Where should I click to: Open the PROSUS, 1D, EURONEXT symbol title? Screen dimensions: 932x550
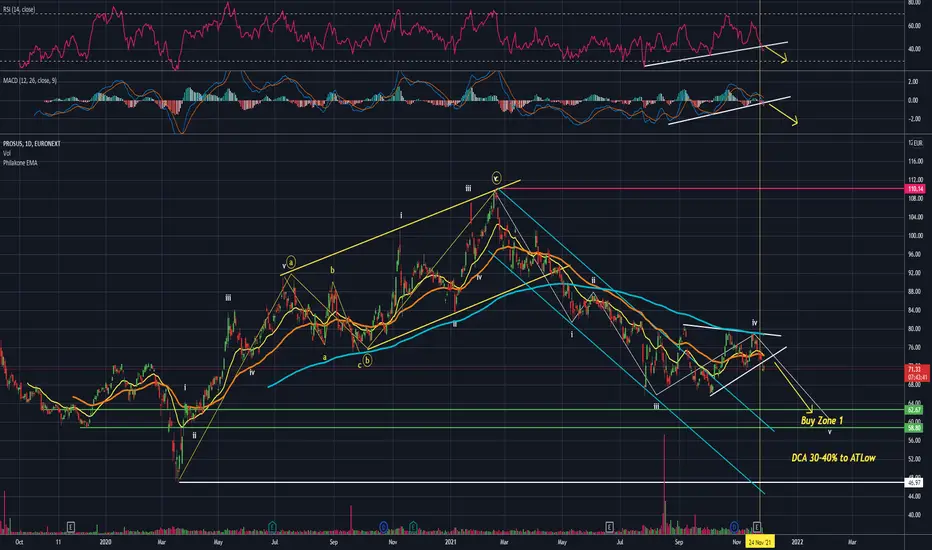click(32, 144)
